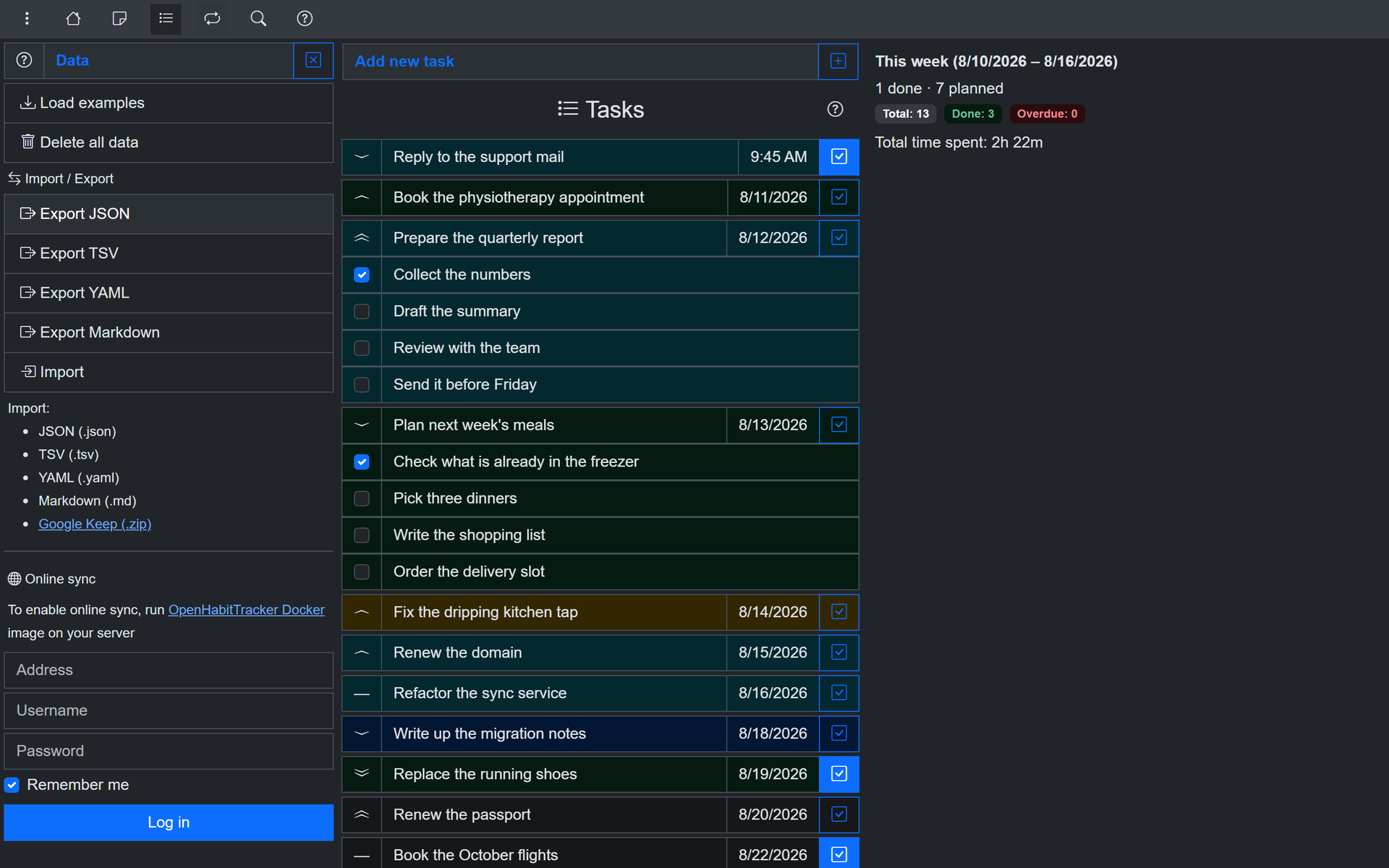Change priority of Replace the running shoes
The width and height of the screenshot is (1389, 868).
[362, 774]
